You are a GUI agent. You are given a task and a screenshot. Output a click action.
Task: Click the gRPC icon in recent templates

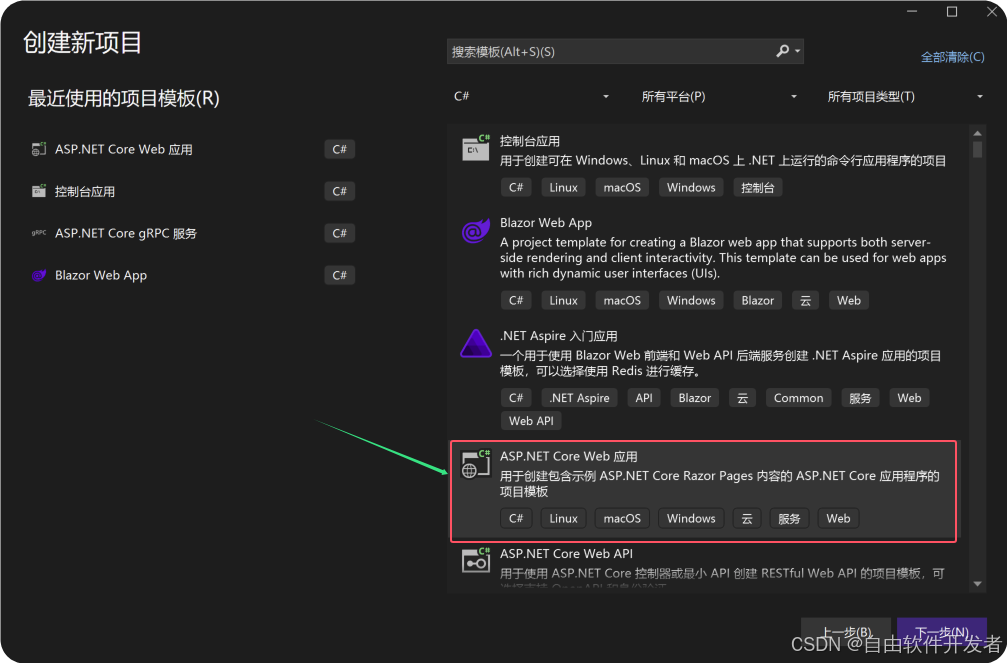pyautogui.click(x=39, y=233)
